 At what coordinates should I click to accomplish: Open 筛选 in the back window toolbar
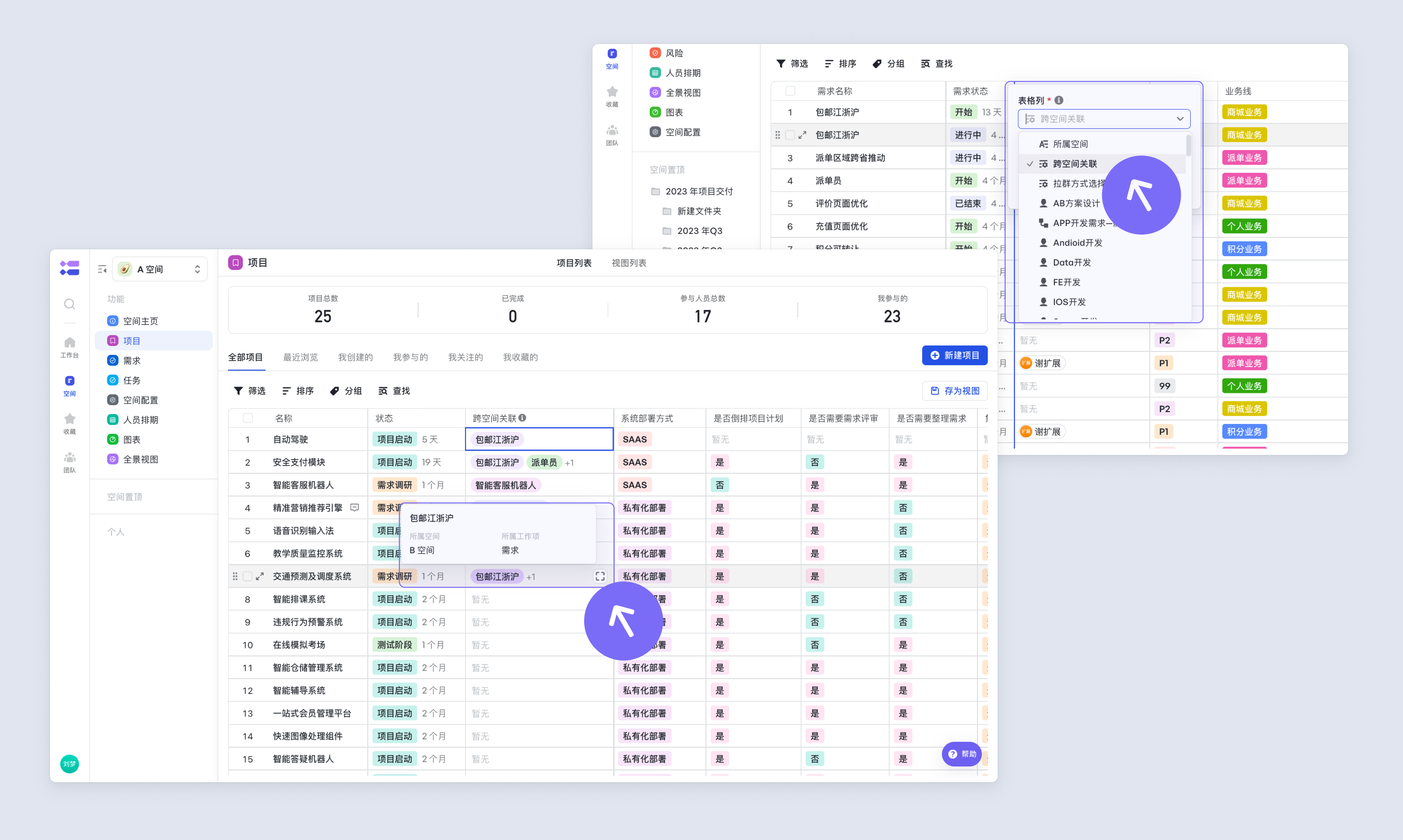tap(792, 64)
